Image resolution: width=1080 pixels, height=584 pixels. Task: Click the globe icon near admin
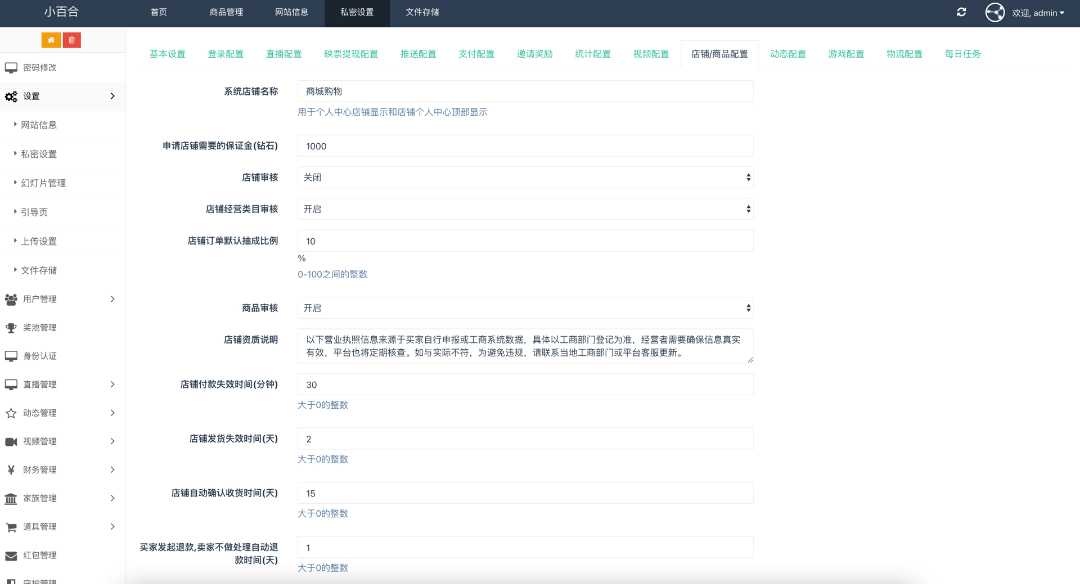pos(994,12)
